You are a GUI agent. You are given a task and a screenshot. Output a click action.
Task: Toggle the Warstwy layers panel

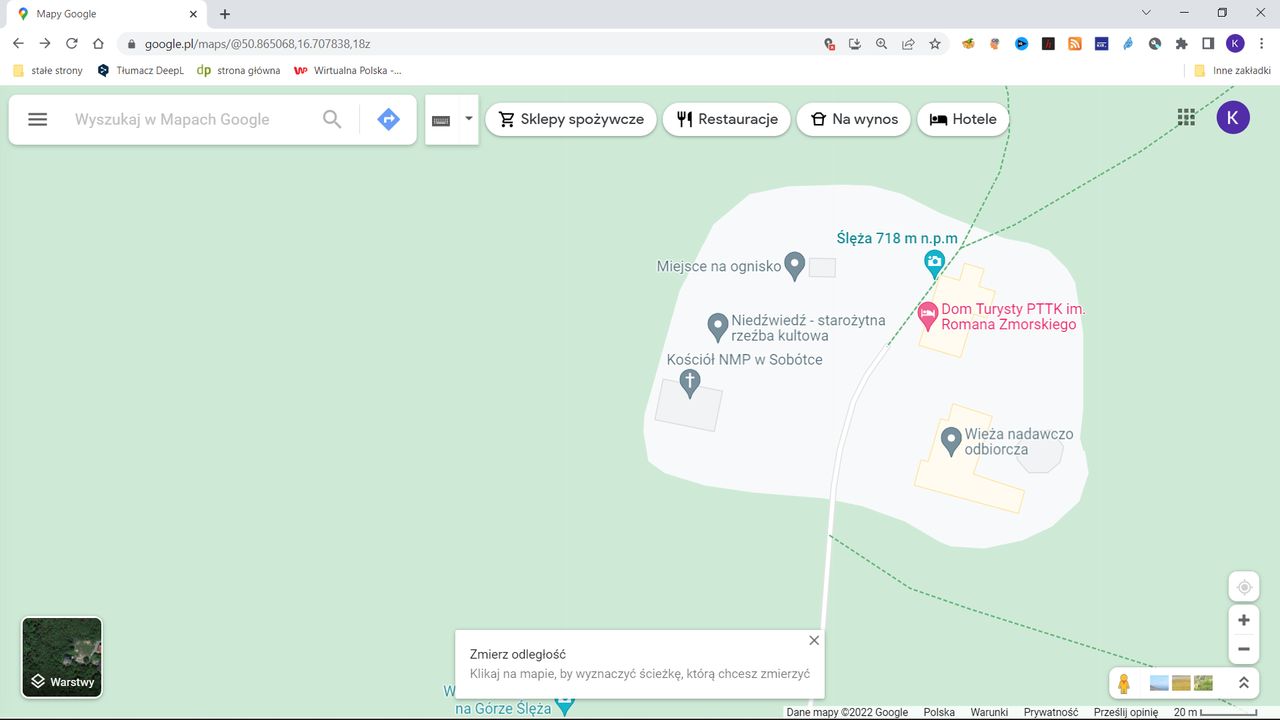pos(61,656)
